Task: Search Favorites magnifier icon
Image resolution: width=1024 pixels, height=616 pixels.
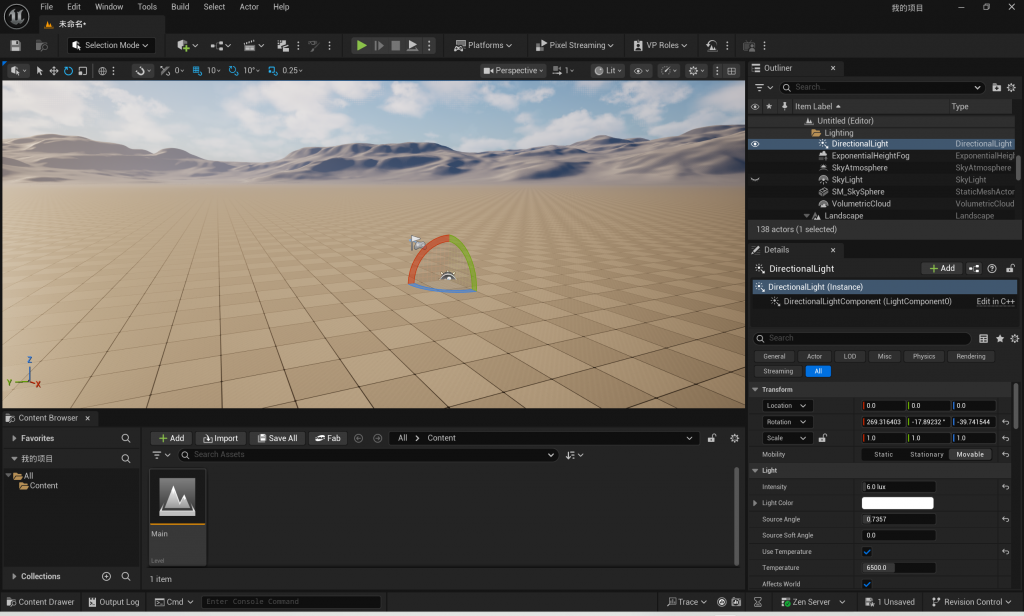Action: [125, 438]
